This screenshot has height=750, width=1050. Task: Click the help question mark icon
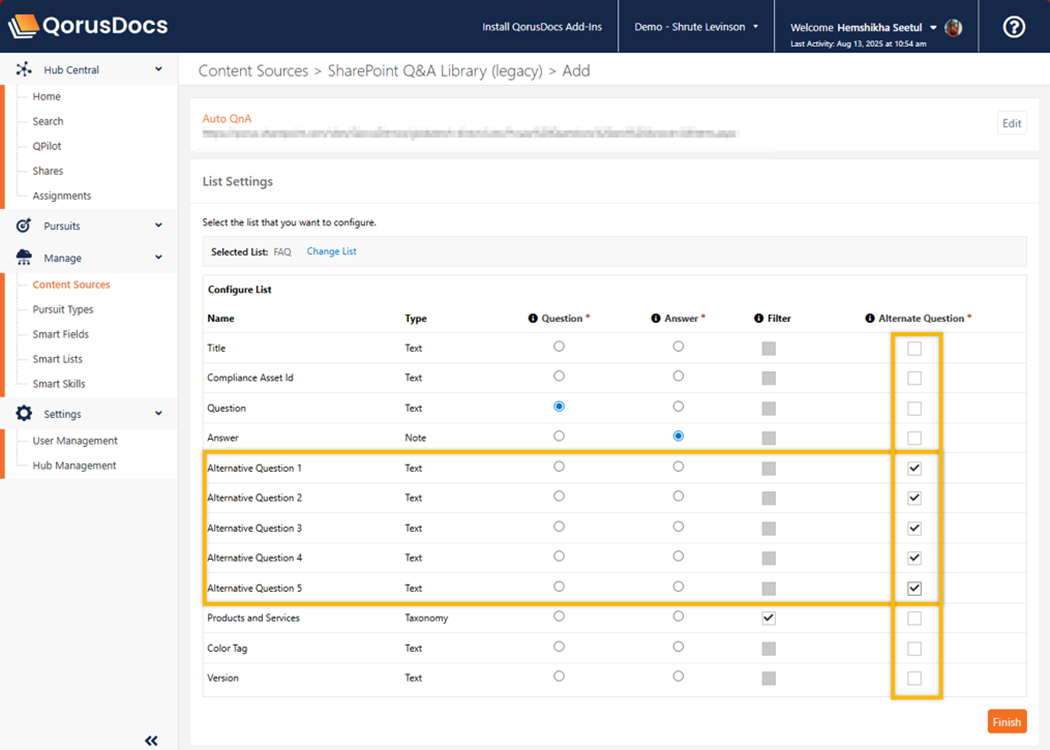click(1013, 27)
